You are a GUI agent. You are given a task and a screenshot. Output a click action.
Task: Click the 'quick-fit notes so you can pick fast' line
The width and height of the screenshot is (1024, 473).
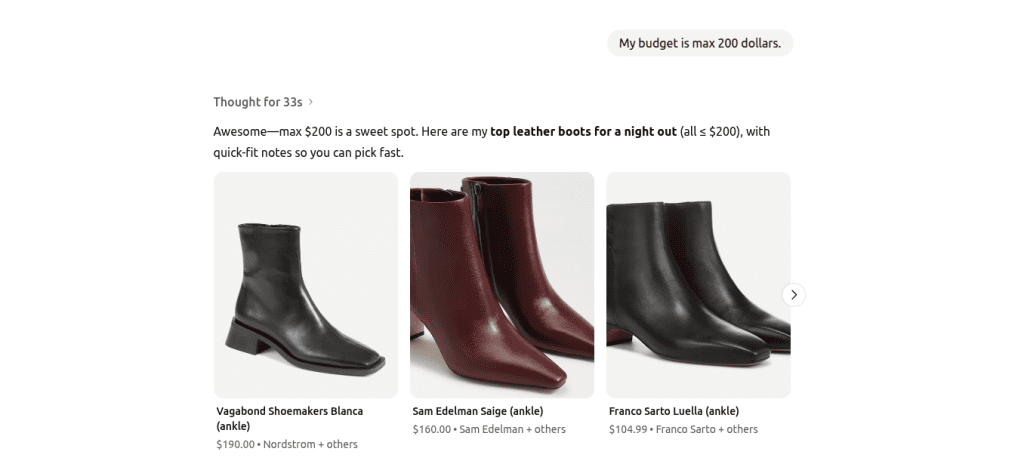coord(314,153)
